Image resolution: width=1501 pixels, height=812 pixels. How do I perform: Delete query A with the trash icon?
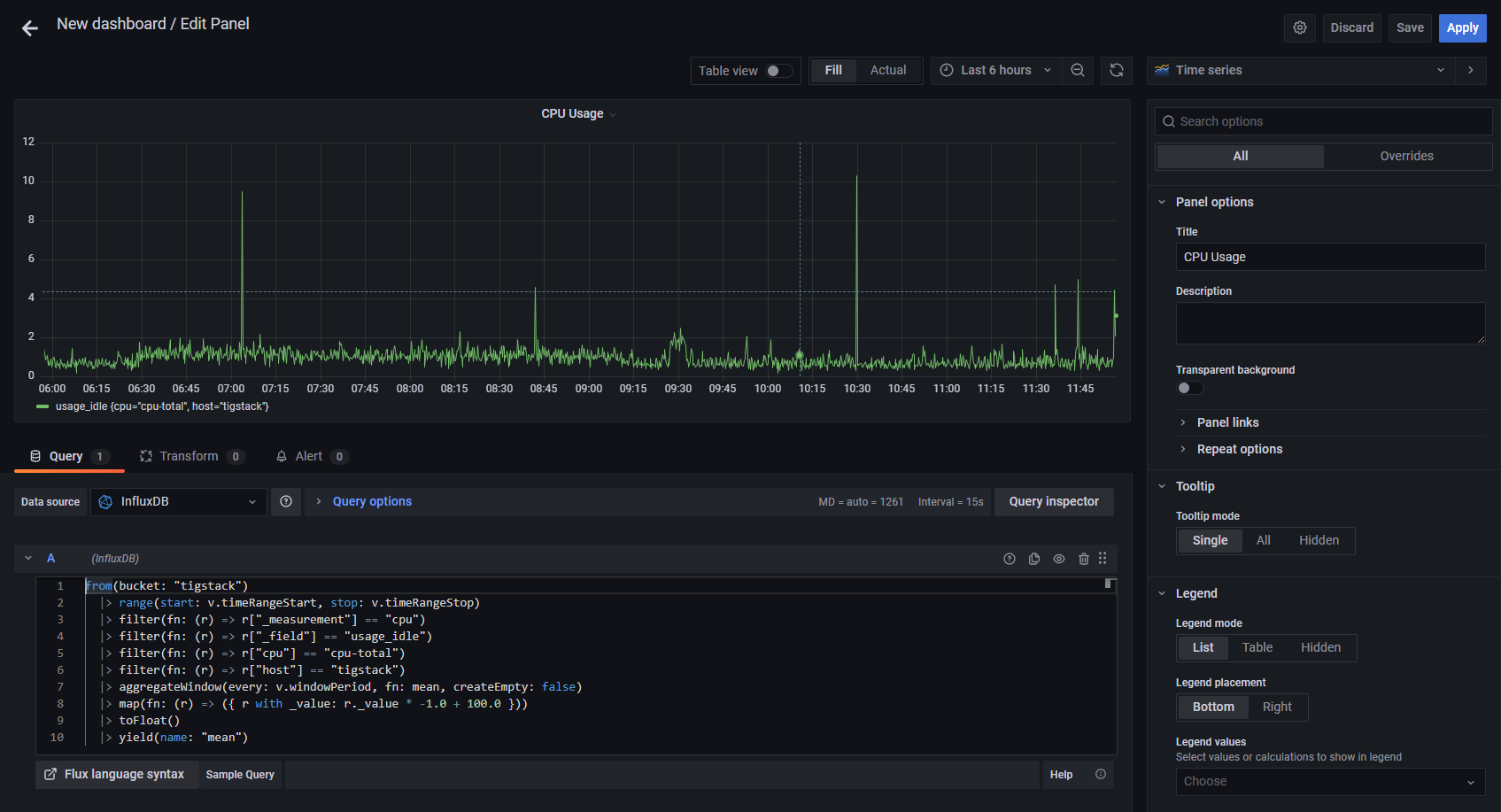pyautogui.click(x=1084, y=558)
